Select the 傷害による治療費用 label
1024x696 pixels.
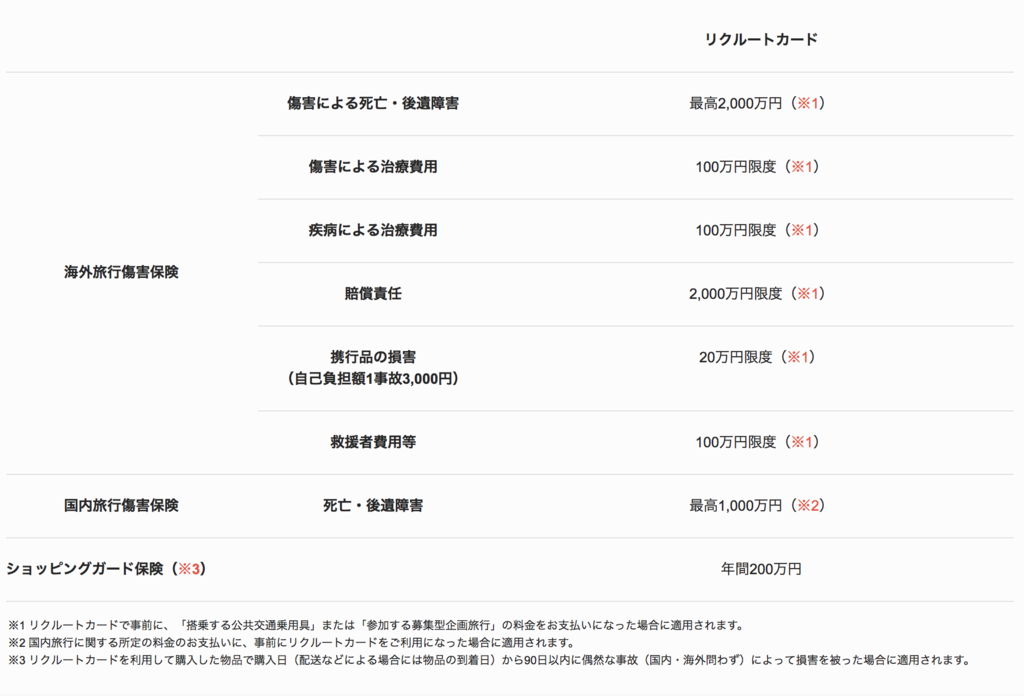[373, 166]
